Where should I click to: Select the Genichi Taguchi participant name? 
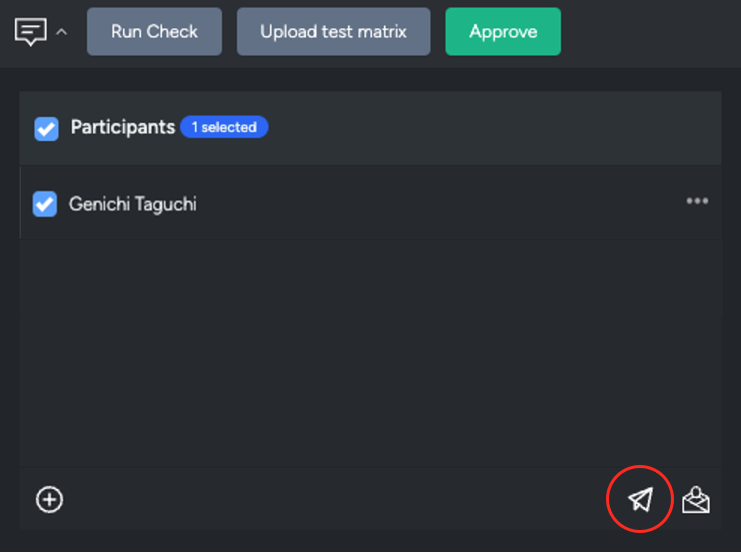coord(133,204)
